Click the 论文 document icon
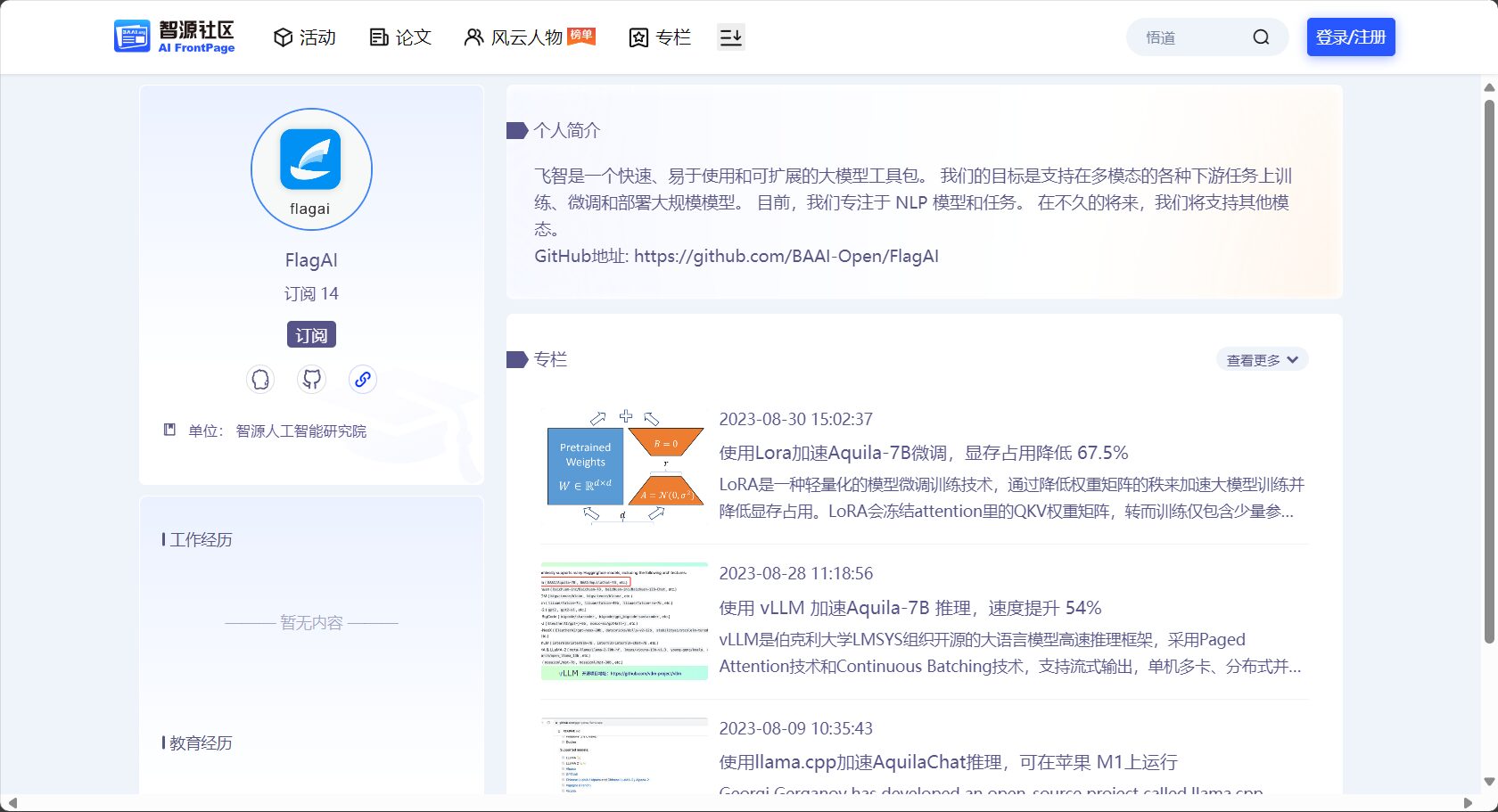1498x812 pixels. tap(379, 37)
